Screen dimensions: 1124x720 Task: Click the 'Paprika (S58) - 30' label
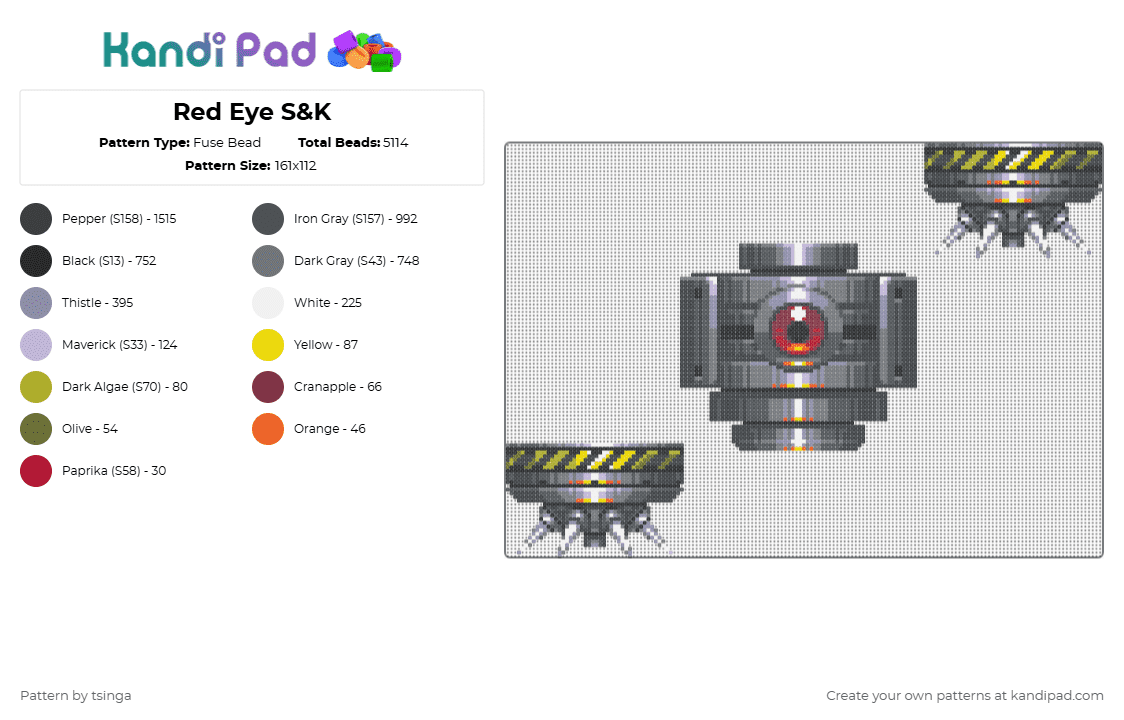114,471
